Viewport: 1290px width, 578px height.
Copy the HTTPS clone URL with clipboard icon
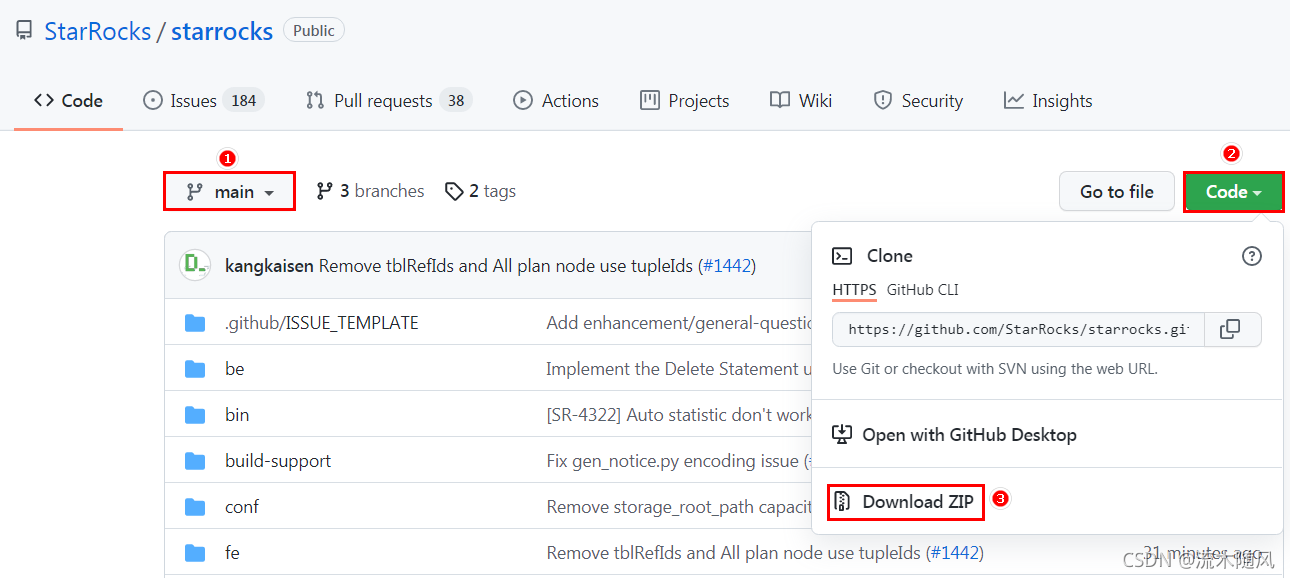[1231, 329]
